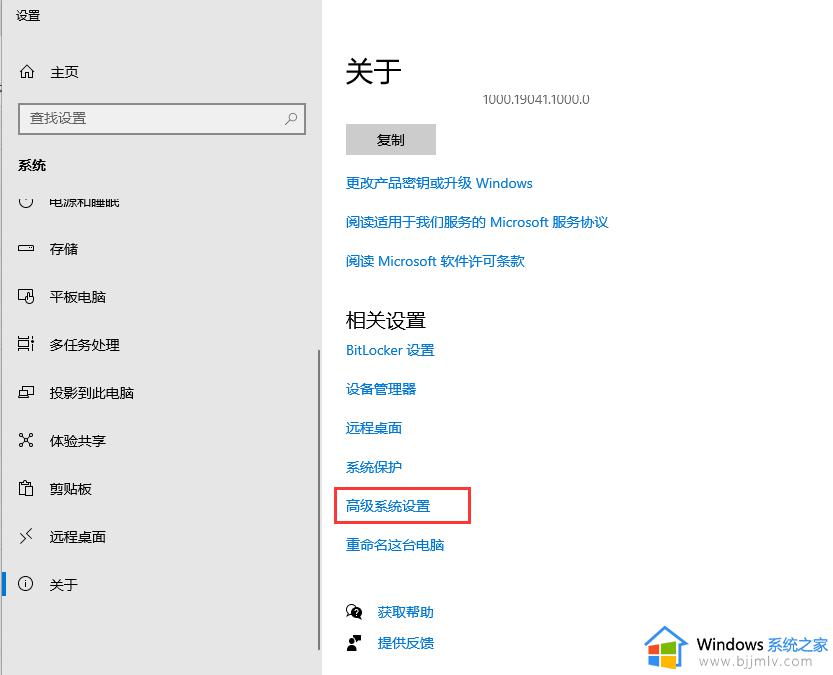Open the 获取帮助 get help link
The width and height of the screenshot is (833, 675).
pyautogui.click(x=406, y=612)
